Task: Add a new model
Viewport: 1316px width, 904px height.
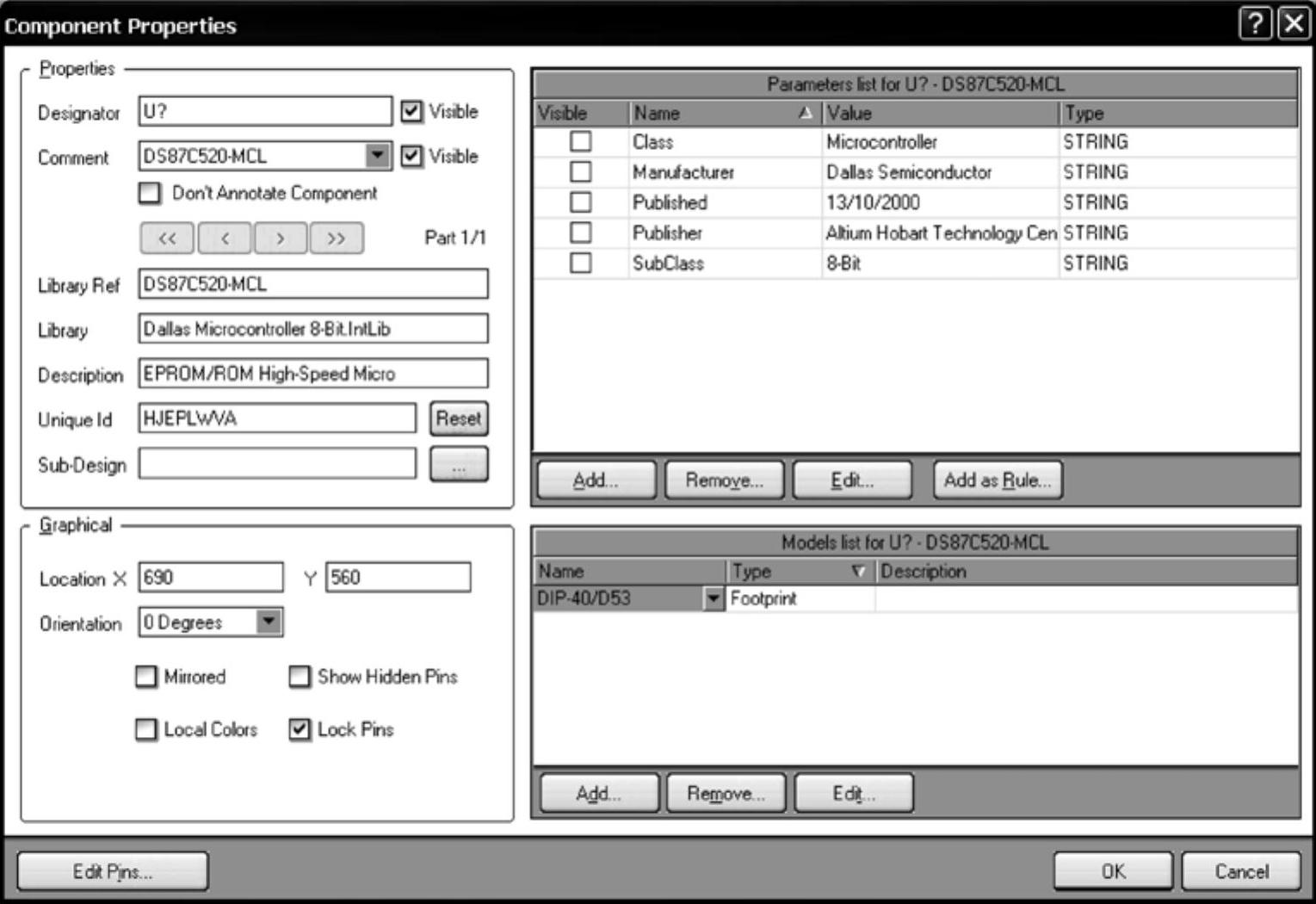Action: (x=599, y=793)
